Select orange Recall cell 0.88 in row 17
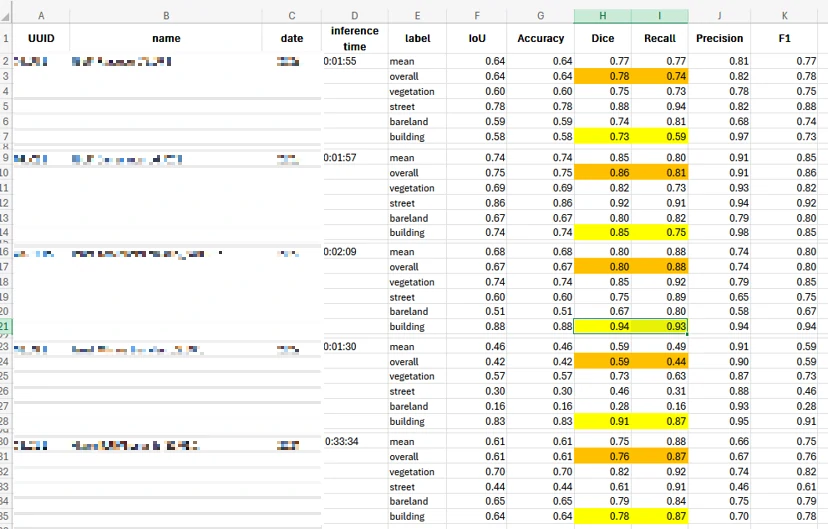This screenshot has width=828, height=529. tap(660, 267)
